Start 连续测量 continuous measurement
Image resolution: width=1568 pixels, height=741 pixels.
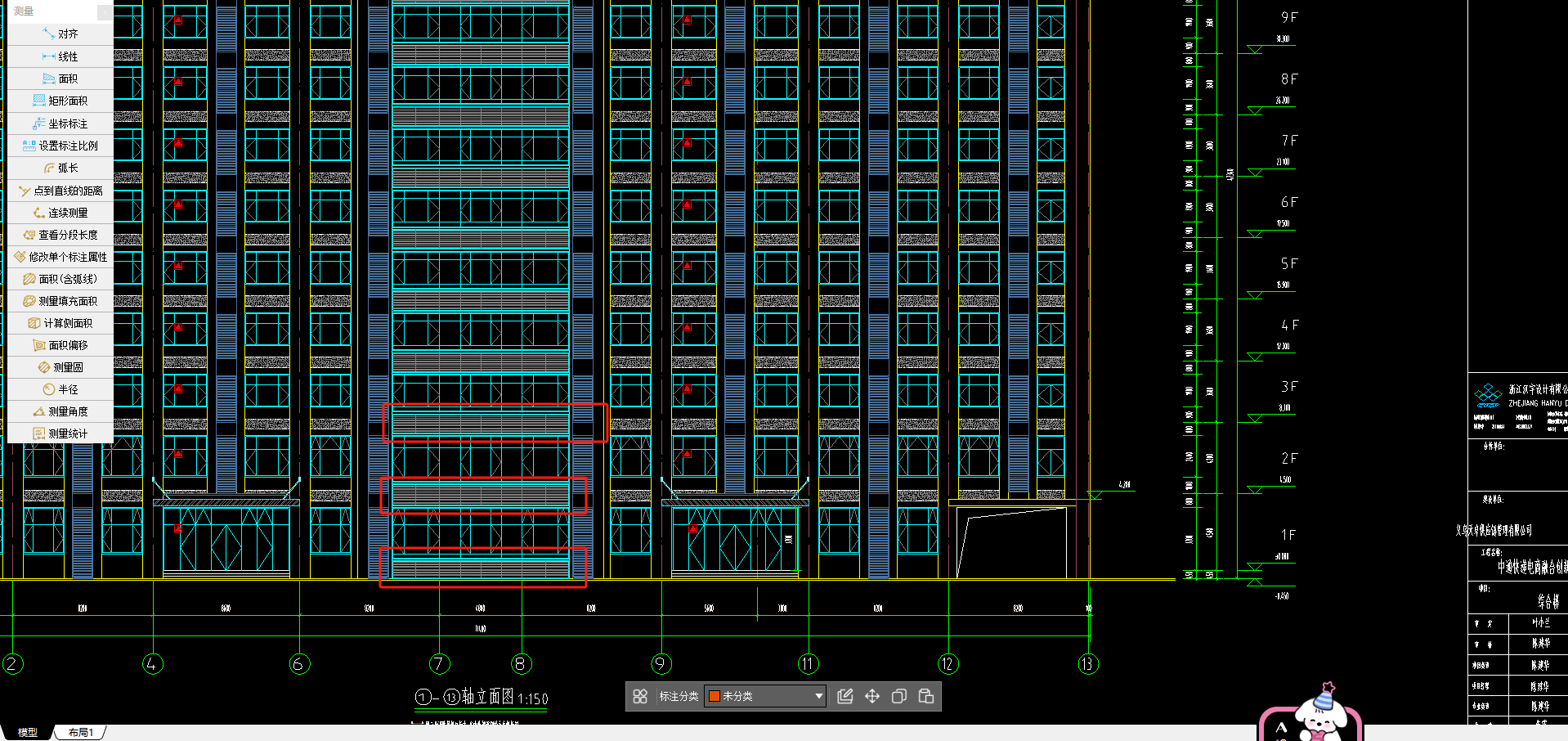point(60,213)
